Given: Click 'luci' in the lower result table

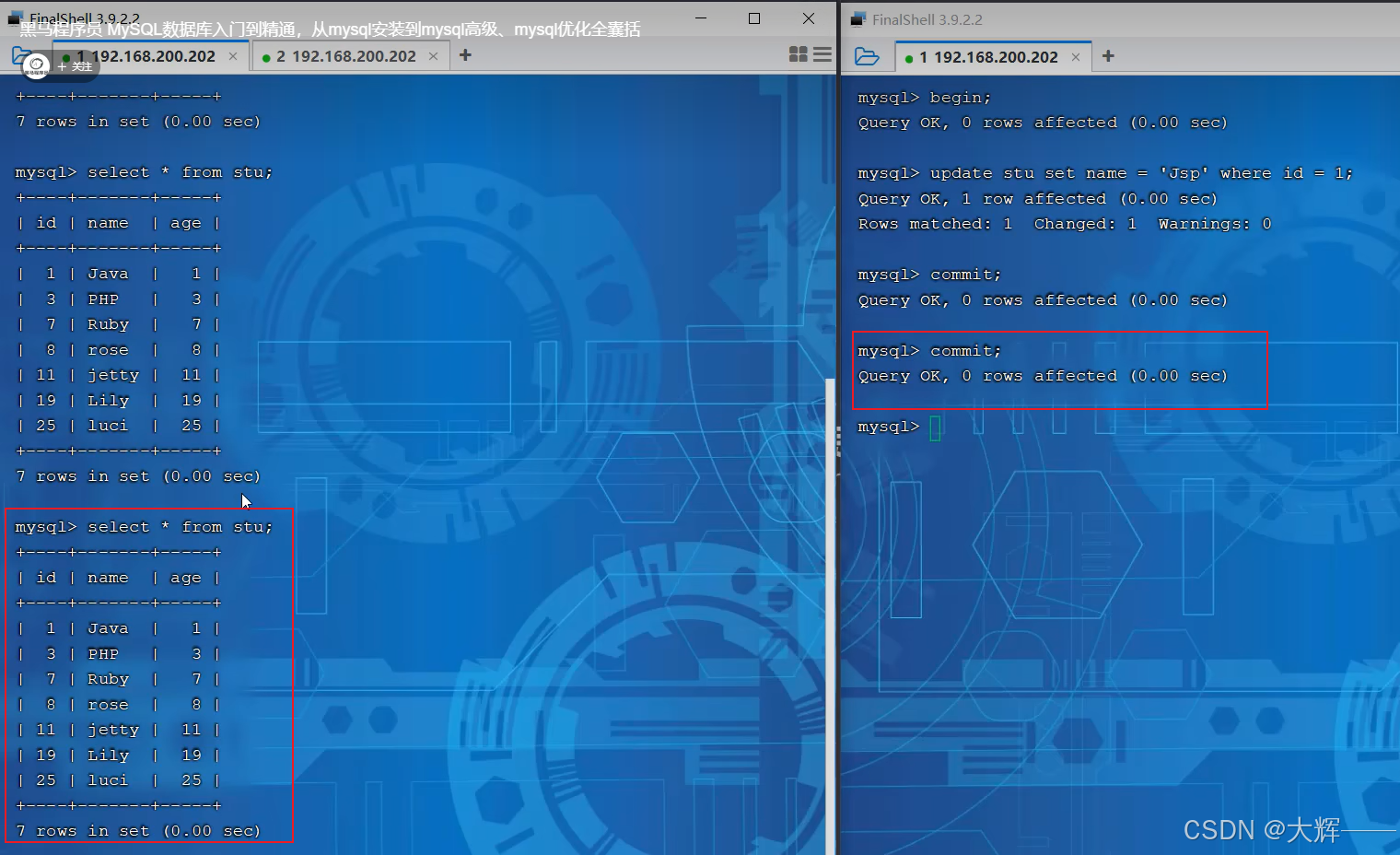Looking at the screenshot, I should 108,780.
